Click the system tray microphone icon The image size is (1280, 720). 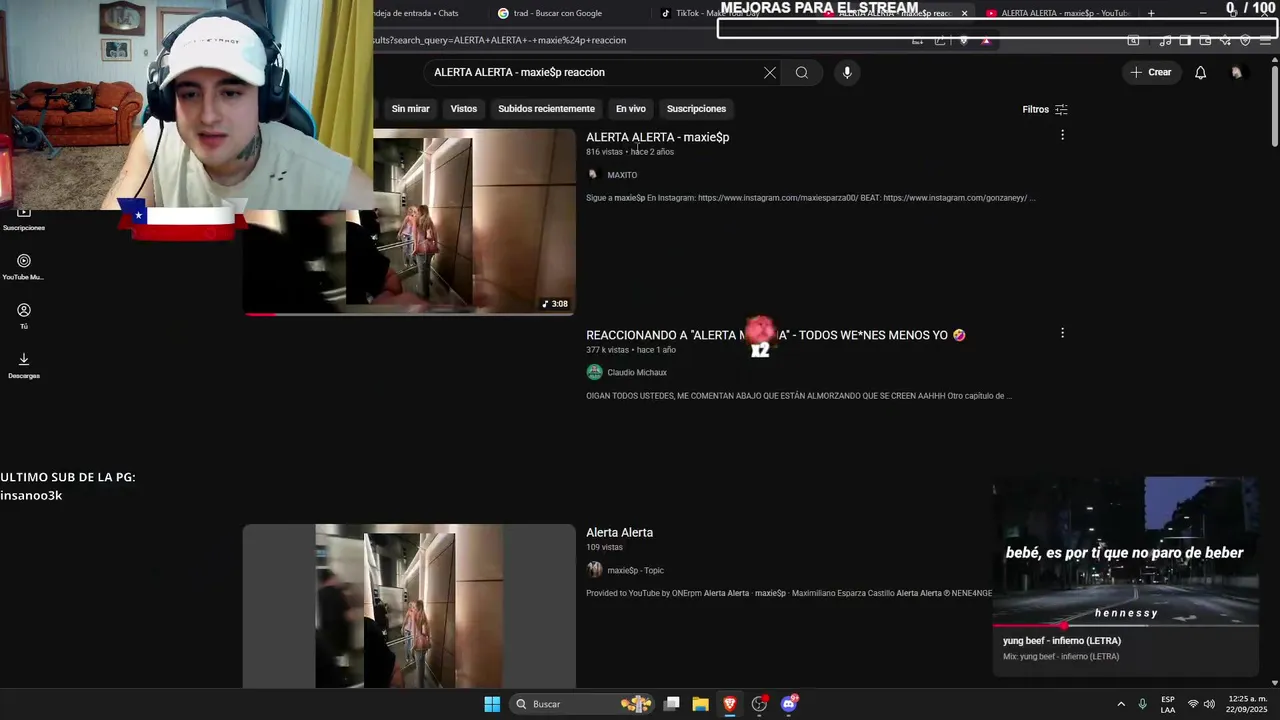click(x=1142, y=704)
